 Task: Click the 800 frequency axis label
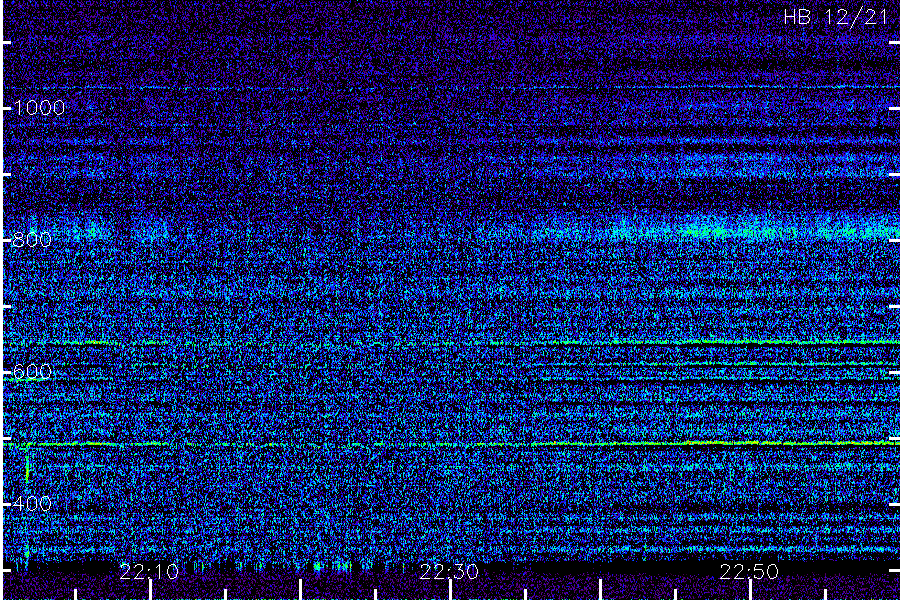32,239
